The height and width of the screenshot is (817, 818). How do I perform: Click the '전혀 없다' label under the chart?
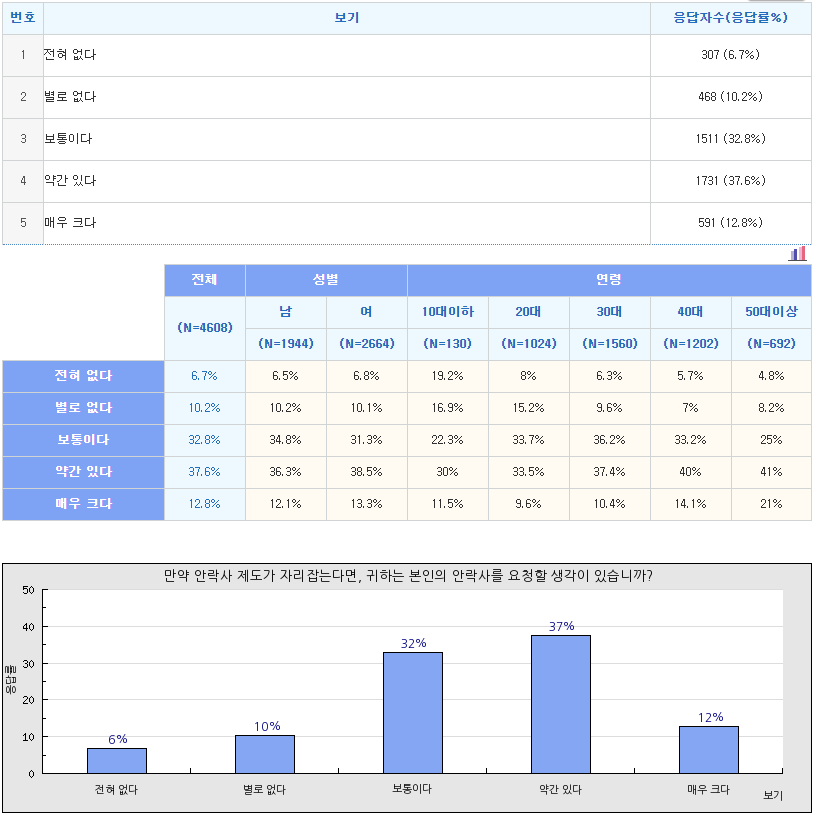[x=116, y=790]
